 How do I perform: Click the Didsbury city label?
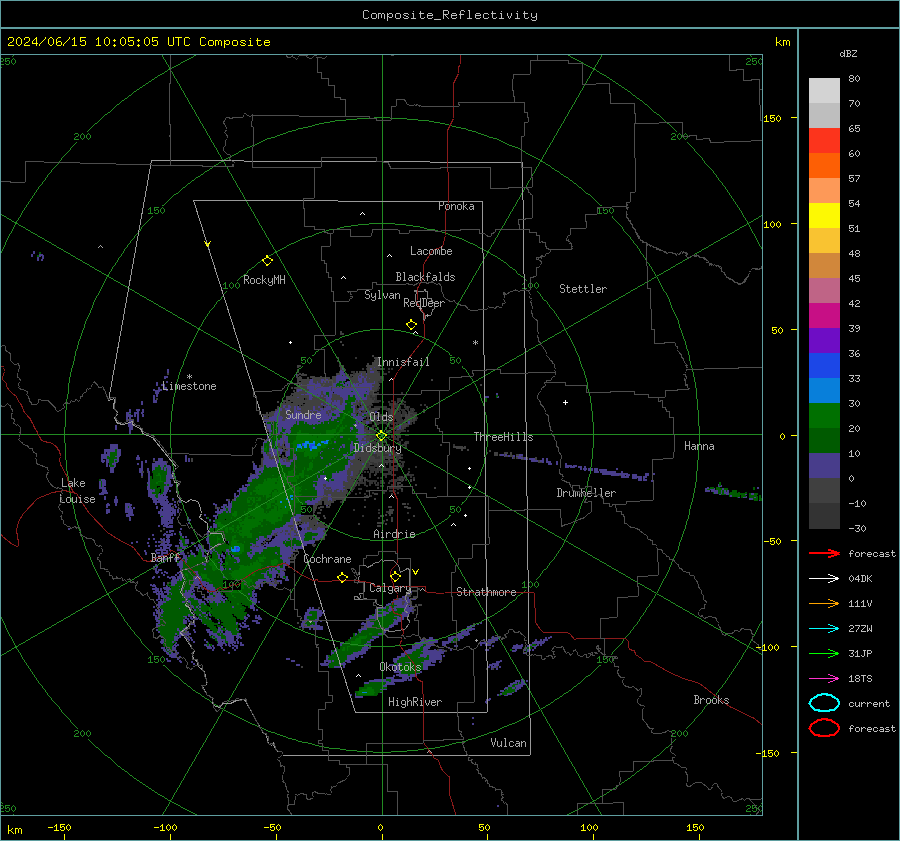[378, 448]
